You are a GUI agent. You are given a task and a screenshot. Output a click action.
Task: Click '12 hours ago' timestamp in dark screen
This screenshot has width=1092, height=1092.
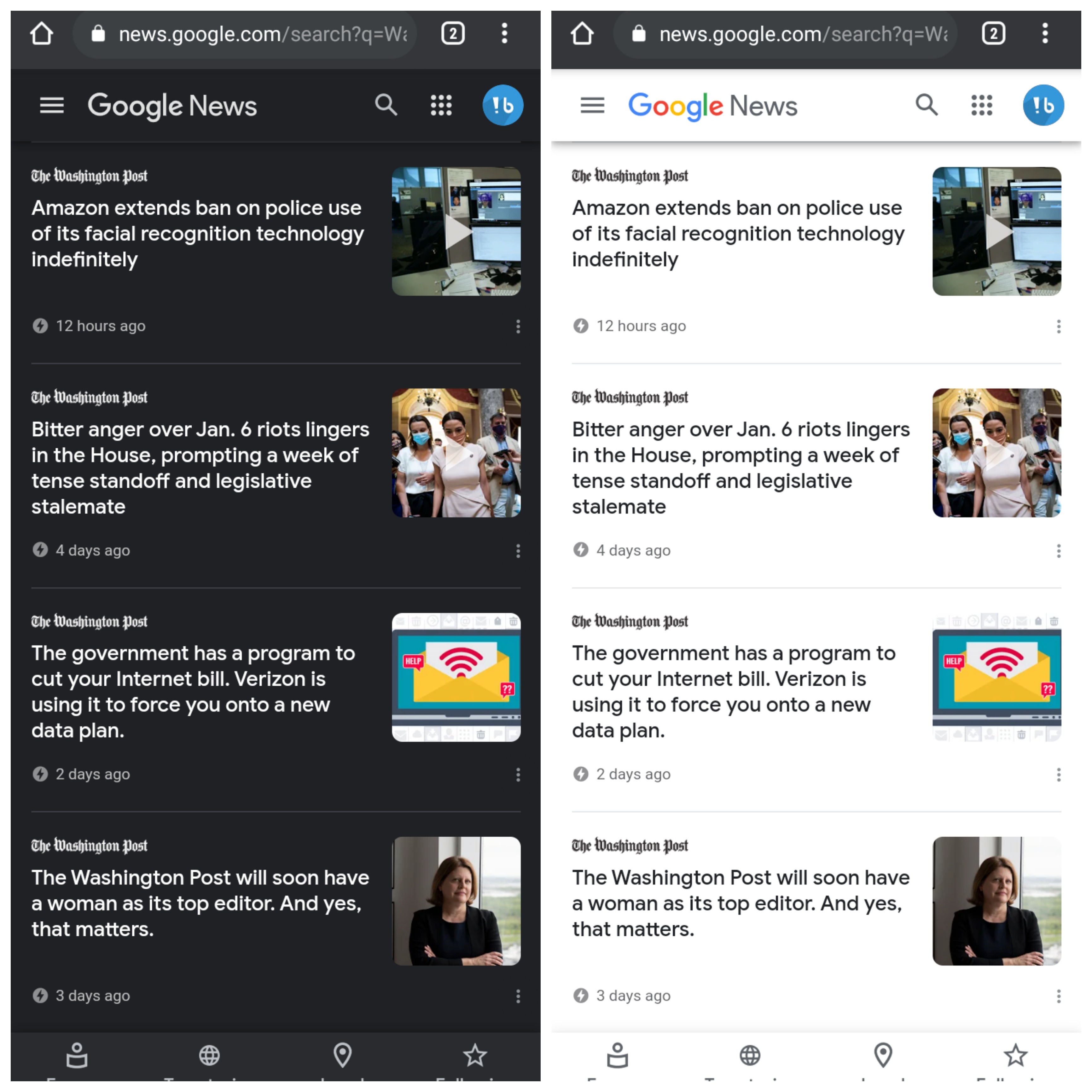(x=101, y=326)
